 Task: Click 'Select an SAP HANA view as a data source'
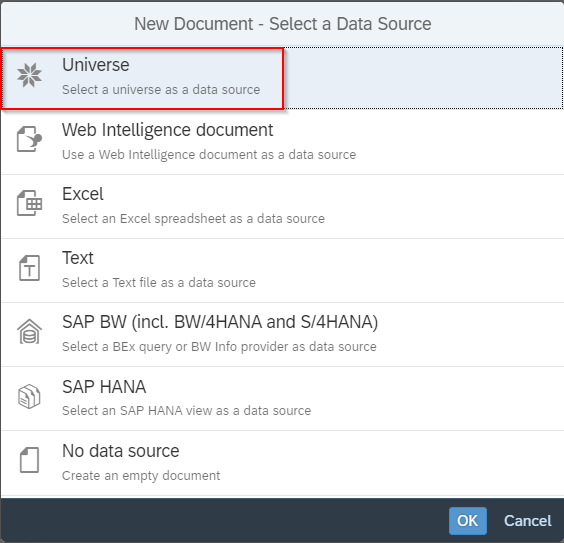click(x=187, y=411)
